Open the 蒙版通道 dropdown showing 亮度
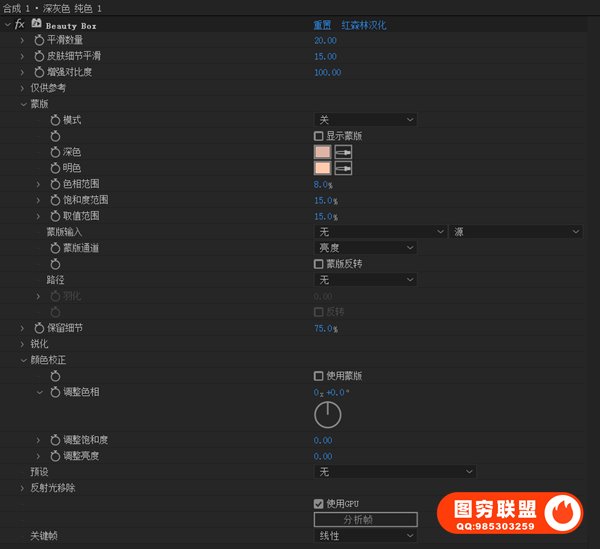Screen dimensions: 600x549 365,247
